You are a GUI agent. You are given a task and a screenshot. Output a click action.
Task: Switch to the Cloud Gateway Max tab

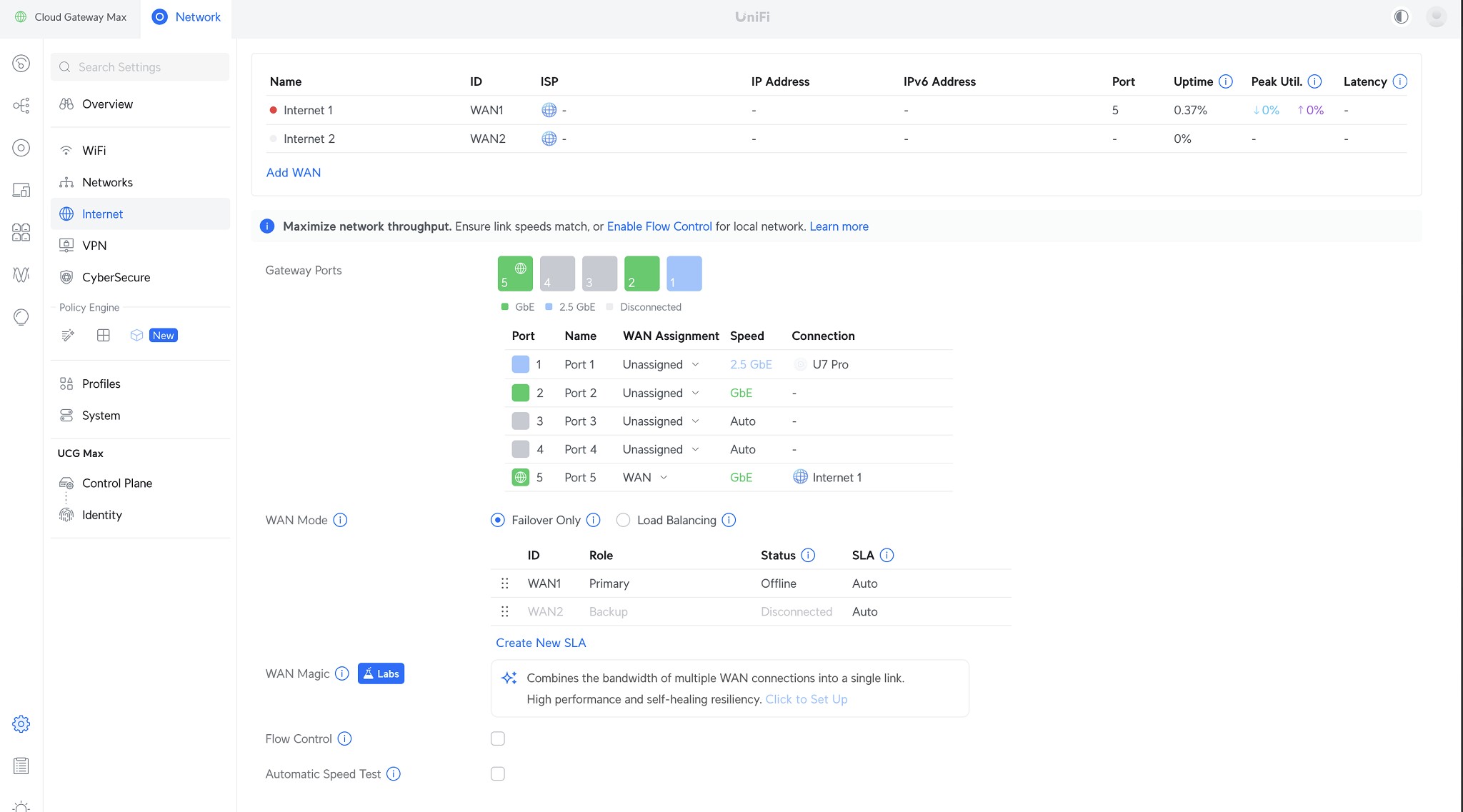point(71,17)
